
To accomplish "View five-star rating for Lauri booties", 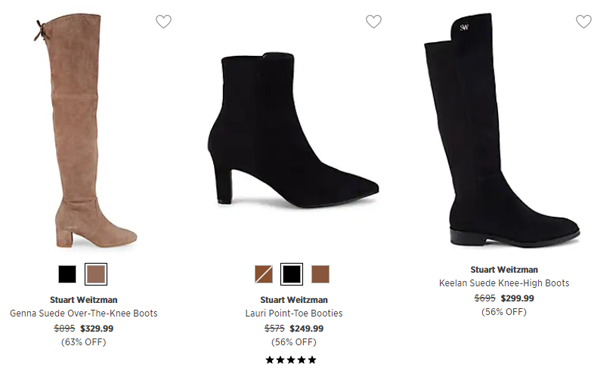I will 291,360.
